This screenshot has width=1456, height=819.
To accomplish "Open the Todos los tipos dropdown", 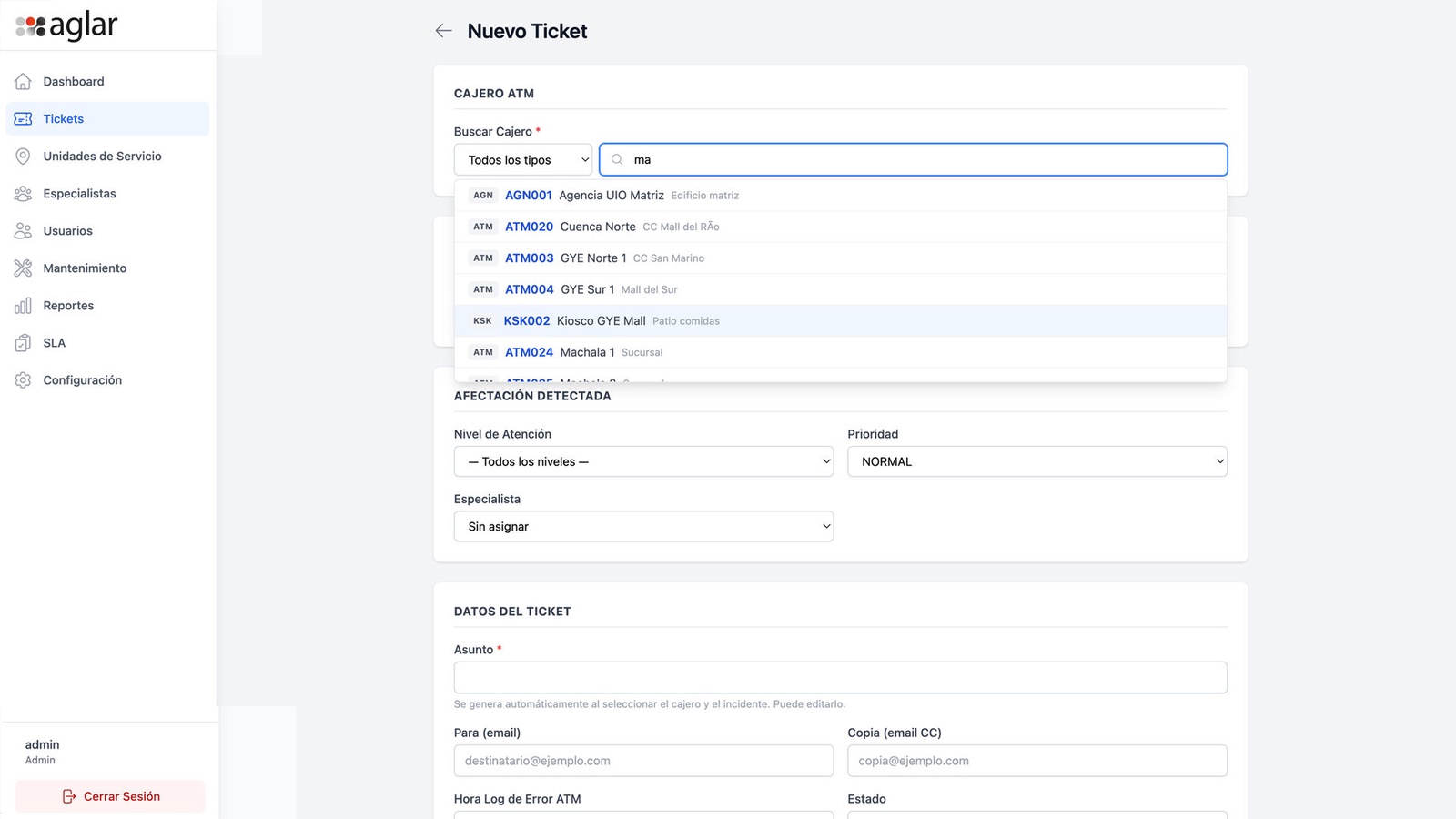I will coord(523,159).
